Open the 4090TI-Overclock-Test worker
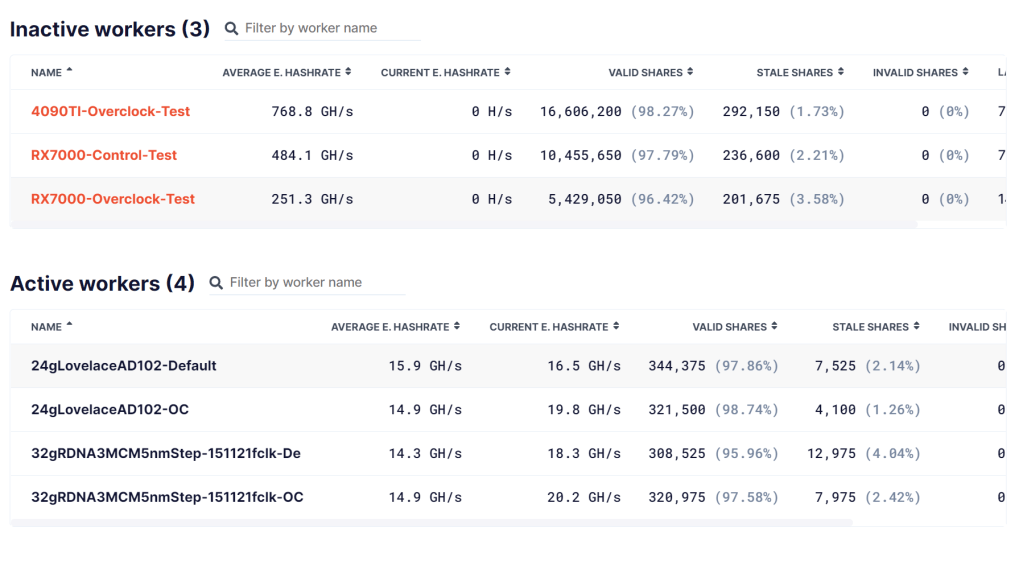 coord(110,111)
